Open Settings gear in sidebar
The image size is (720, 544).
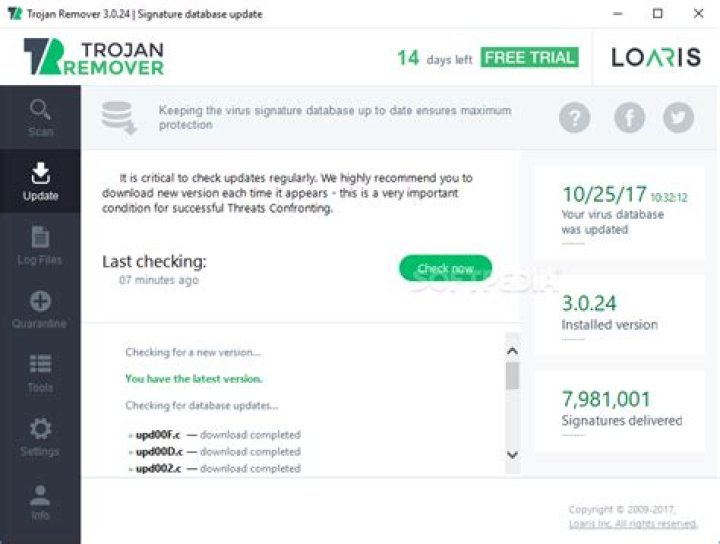[40, 436]
